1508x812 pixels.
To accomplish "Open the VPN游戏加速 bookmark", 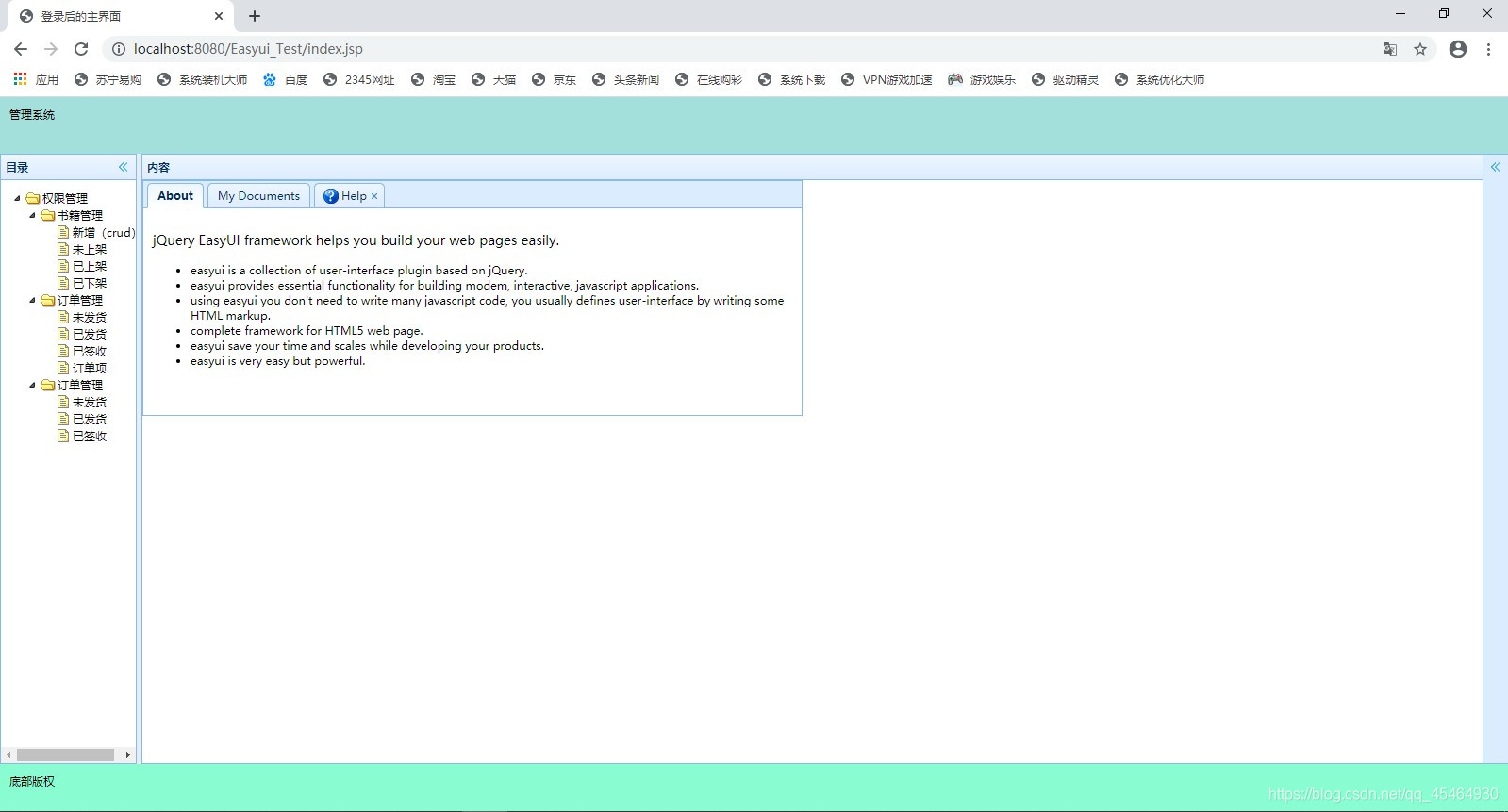I will [x=887, y=79].
